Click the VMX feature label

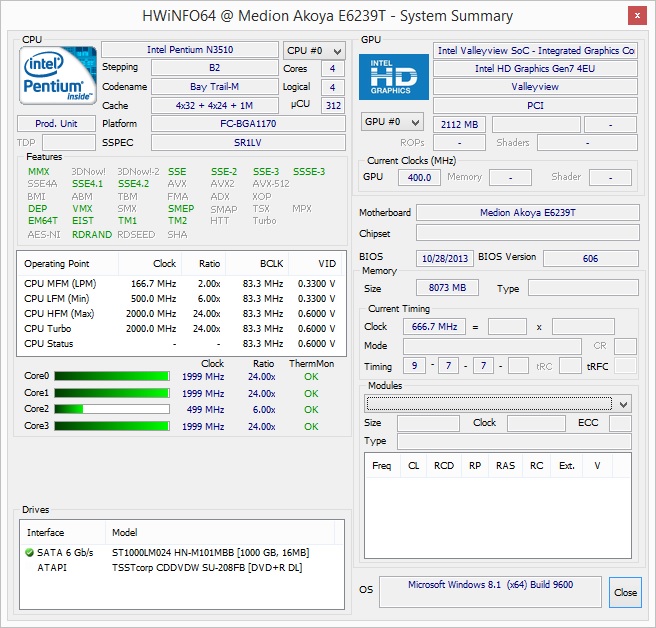click(82, 208)
